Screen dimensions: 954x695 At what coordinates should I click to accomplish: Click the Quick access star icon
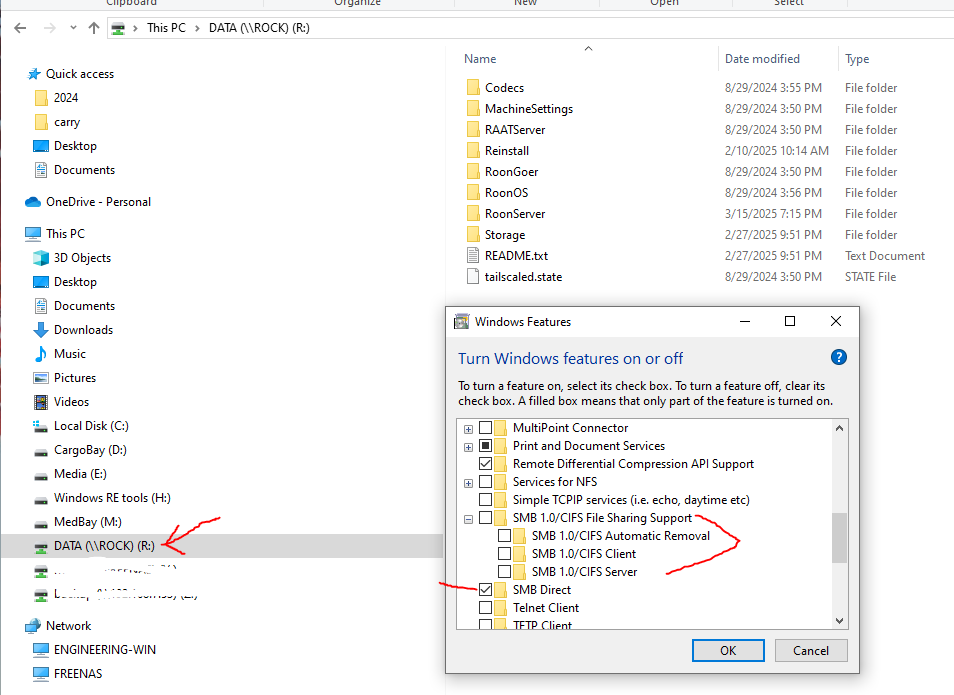pyautogui.click(x=34, y=74)
